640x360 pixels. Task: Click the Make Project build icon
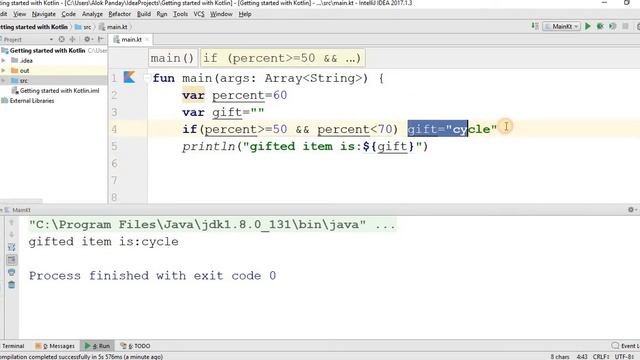coord(535,26)
